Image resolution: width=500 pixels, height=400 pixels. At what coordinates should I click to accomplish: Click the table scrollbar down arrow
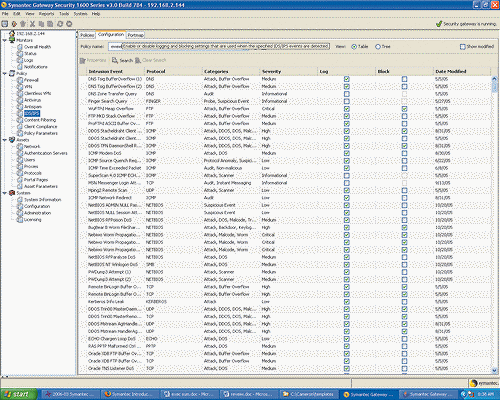tap(495, 370)
